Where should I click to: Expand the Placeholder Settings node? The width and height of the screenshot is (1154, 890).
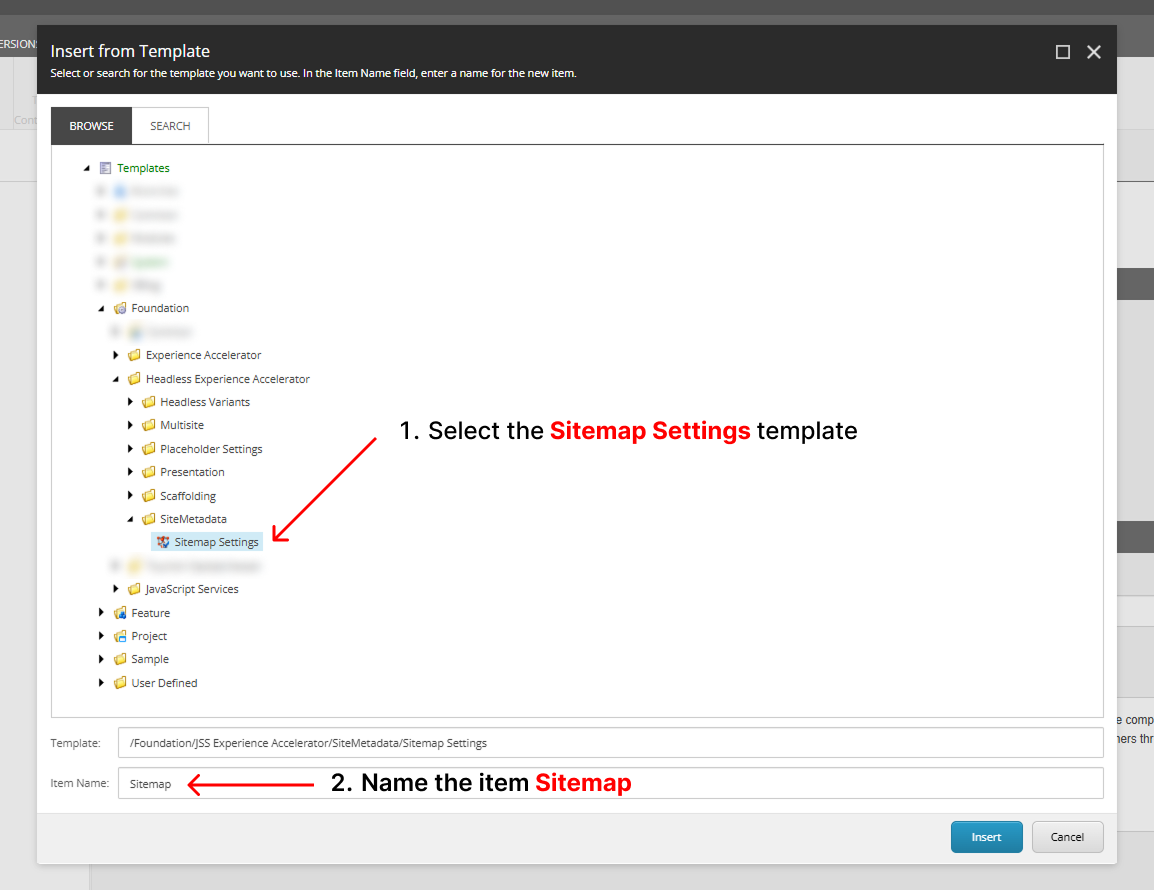[130, 448]
